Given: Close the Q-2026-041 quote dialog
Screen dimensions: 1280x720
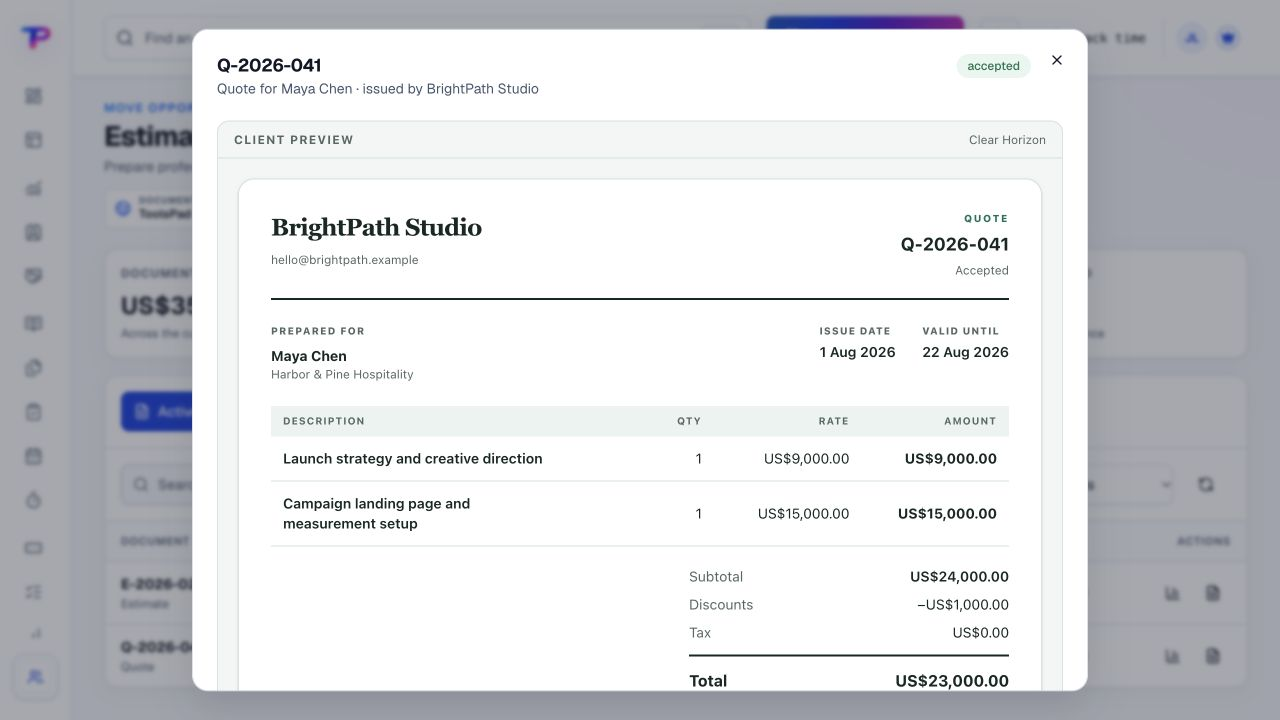Looking at the screenshot, I should tap(1057, 60).
